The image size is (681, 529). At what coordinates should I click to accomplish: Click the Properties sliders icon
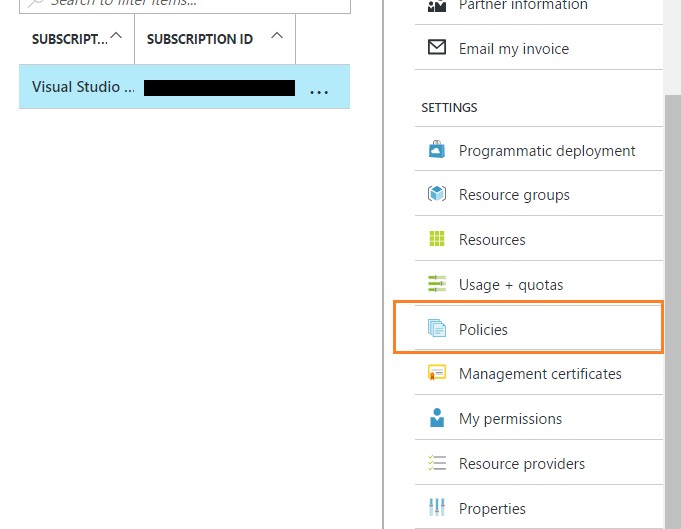click(x=436, y=507)
